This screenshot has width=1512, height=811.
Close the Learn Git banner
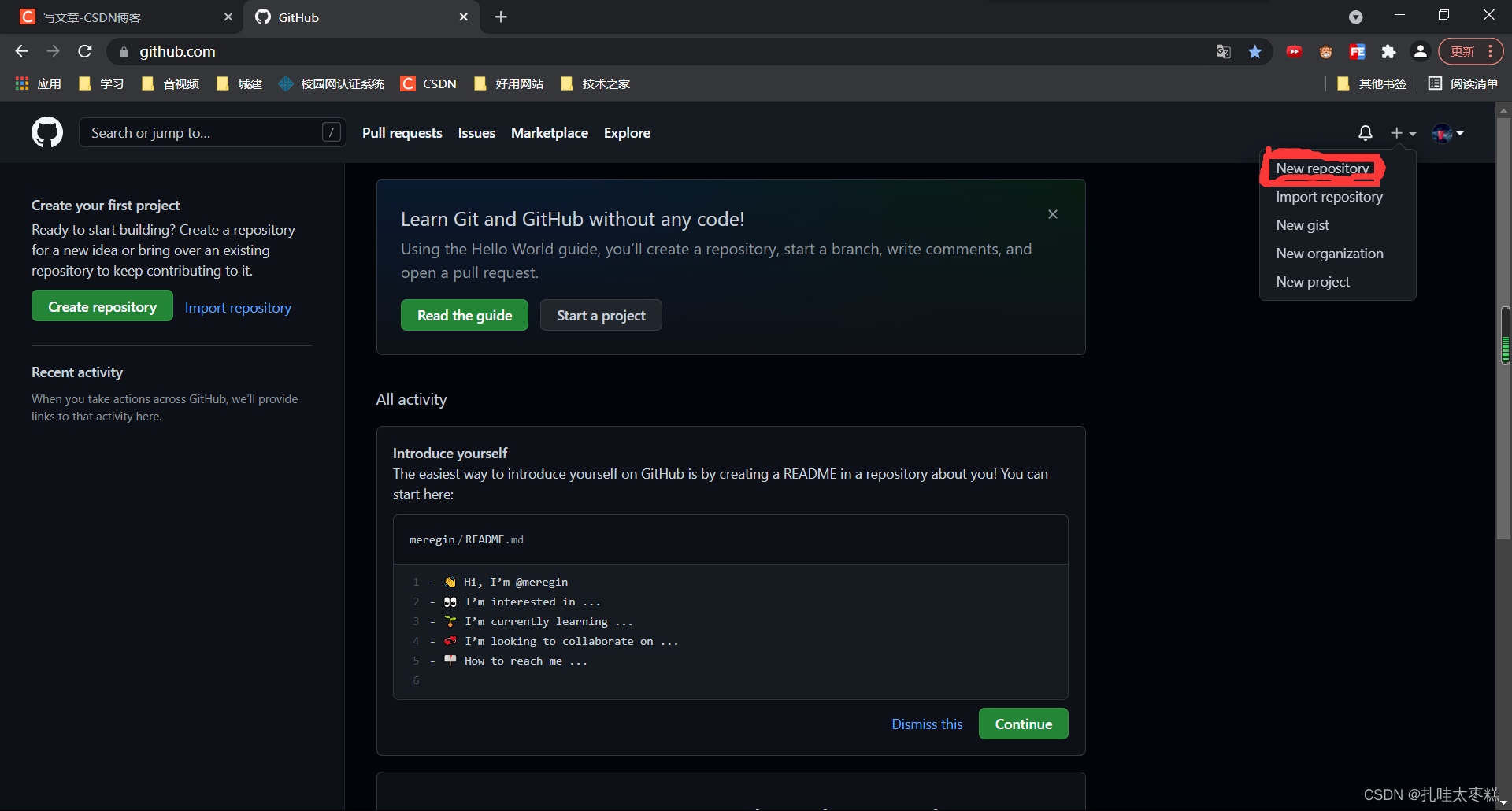coord(1053,214)
